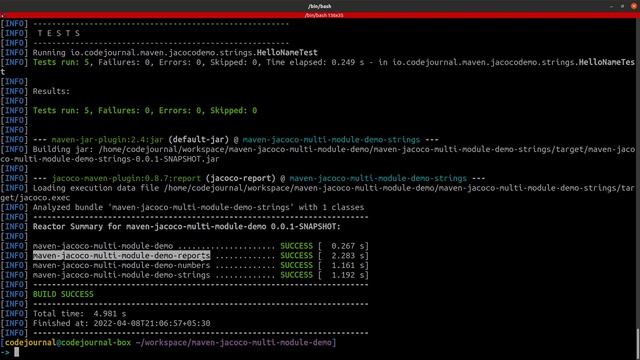Click the '1.192 s' duration value

point(348,275)
